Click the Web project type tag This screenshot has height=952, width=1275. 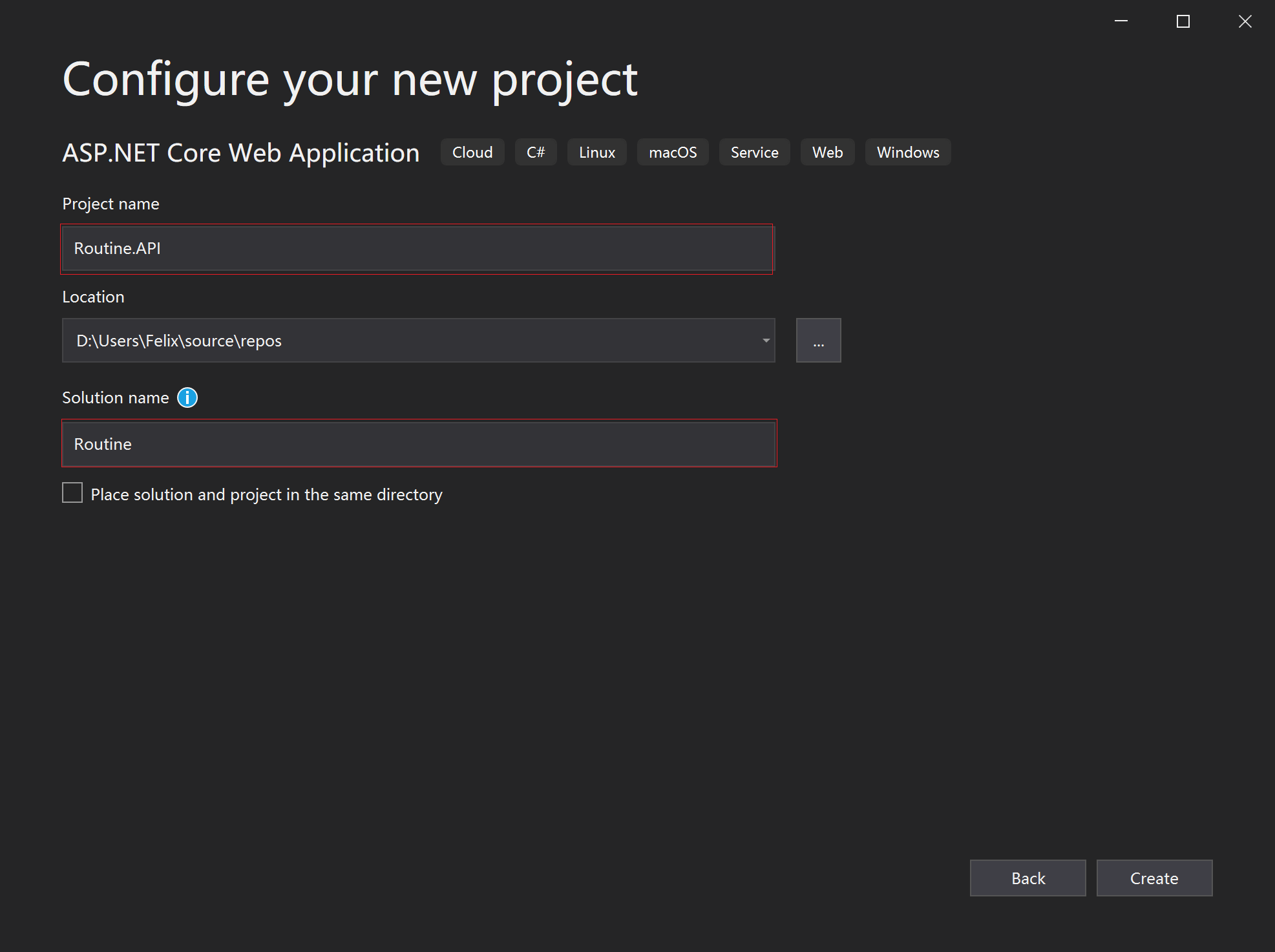click(827, 153)
